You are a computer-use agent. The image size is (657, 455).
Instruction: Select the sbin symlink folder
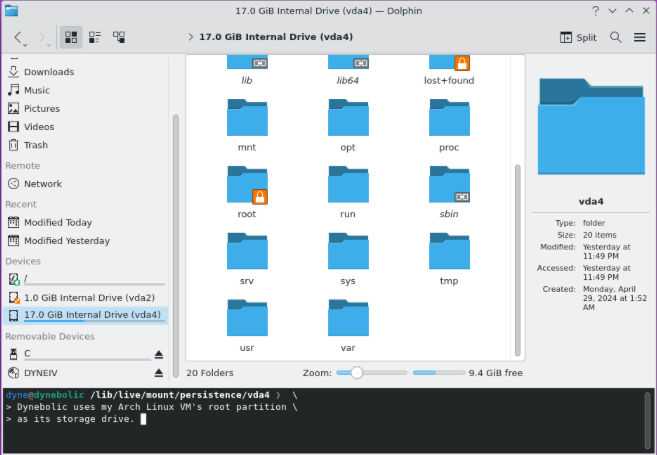449,192
